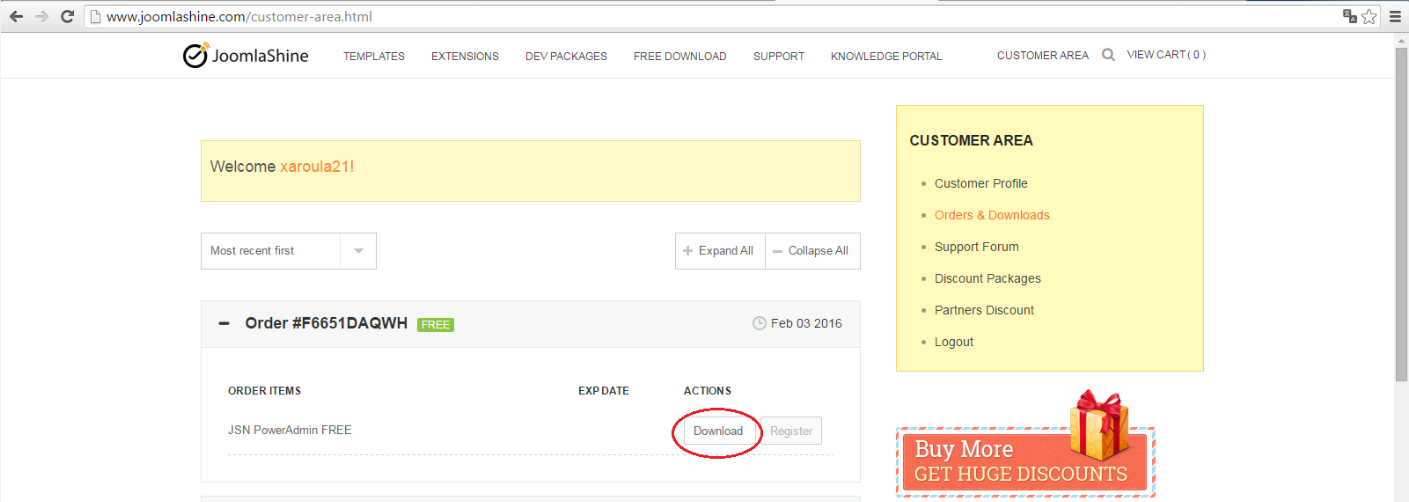This screenshot has width=1409, height=502.
Task: Click the Feb 03 2016 order date
Action: (797, 324)
